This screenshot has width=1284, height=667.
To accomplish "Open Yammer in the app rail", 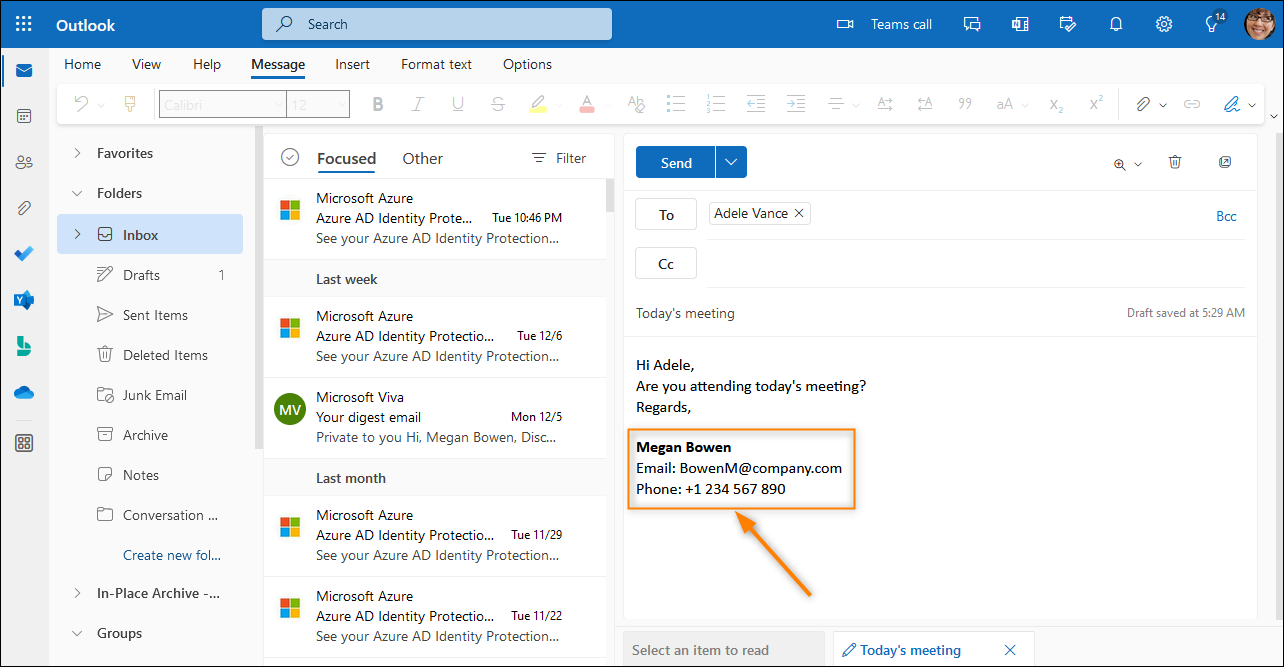I will (x=24, y=300).
